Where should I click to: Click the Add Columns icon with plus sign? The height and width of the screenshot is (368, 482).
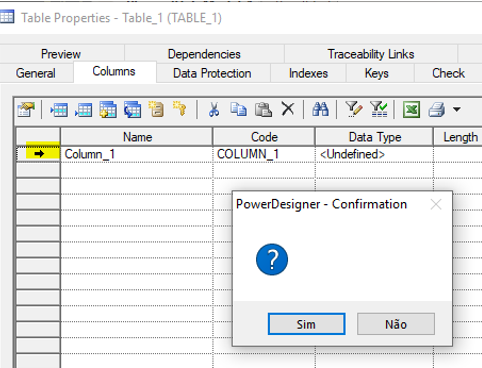tap(108, 109)
